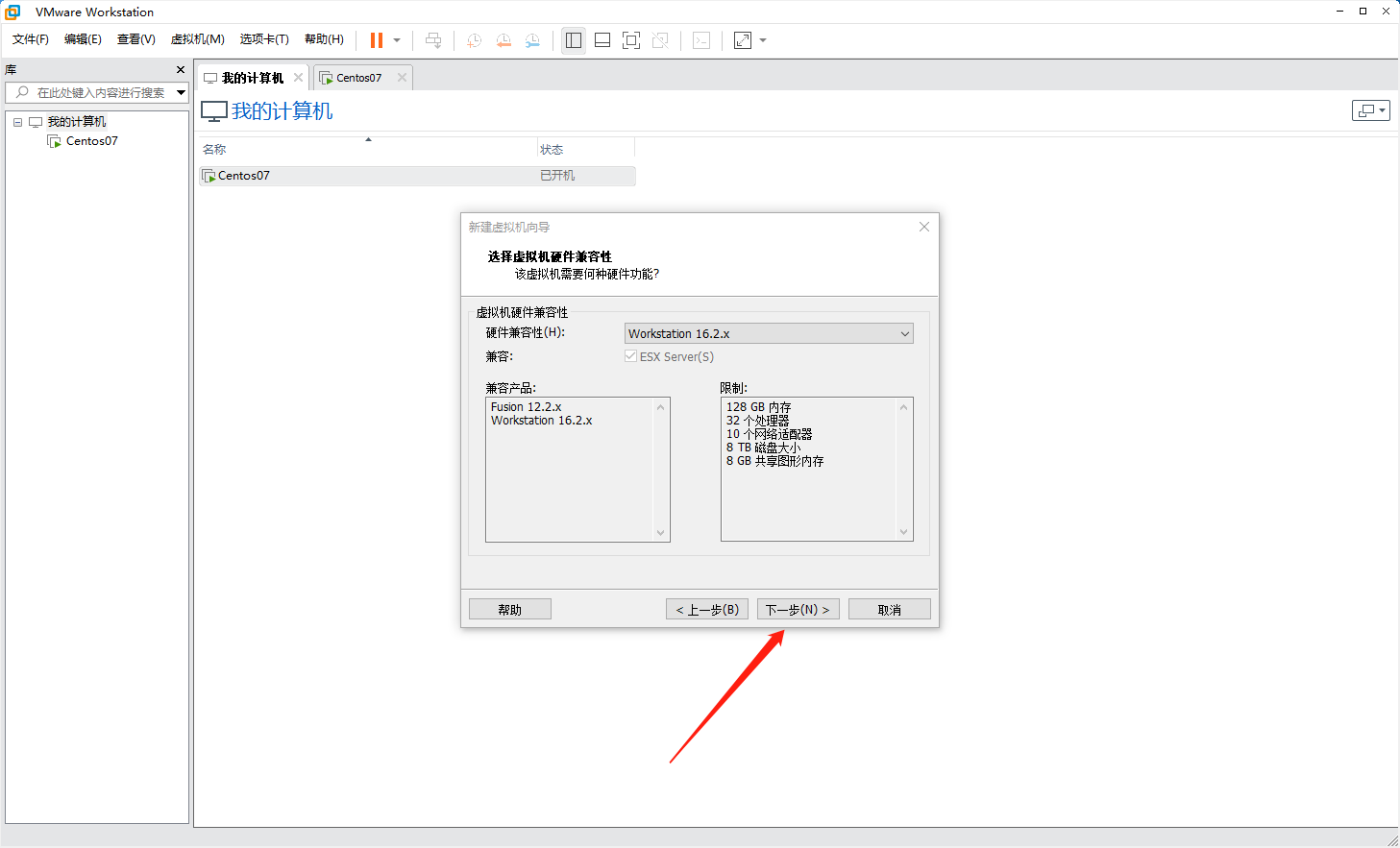Click the 取消 cancel button
1400x848 pixels.
pos(890,610)
